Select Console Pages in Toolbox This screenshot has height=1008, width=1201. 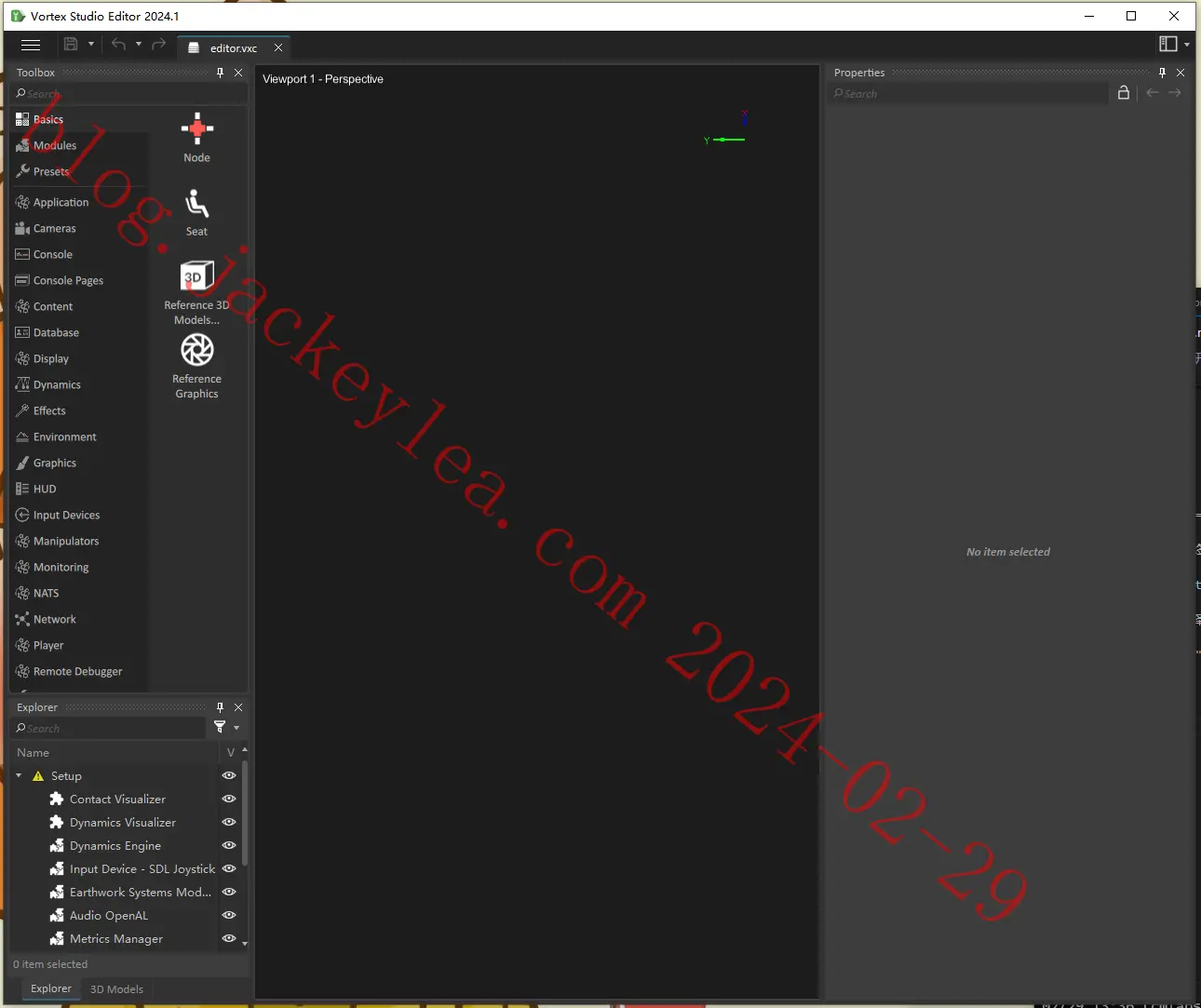77,280
